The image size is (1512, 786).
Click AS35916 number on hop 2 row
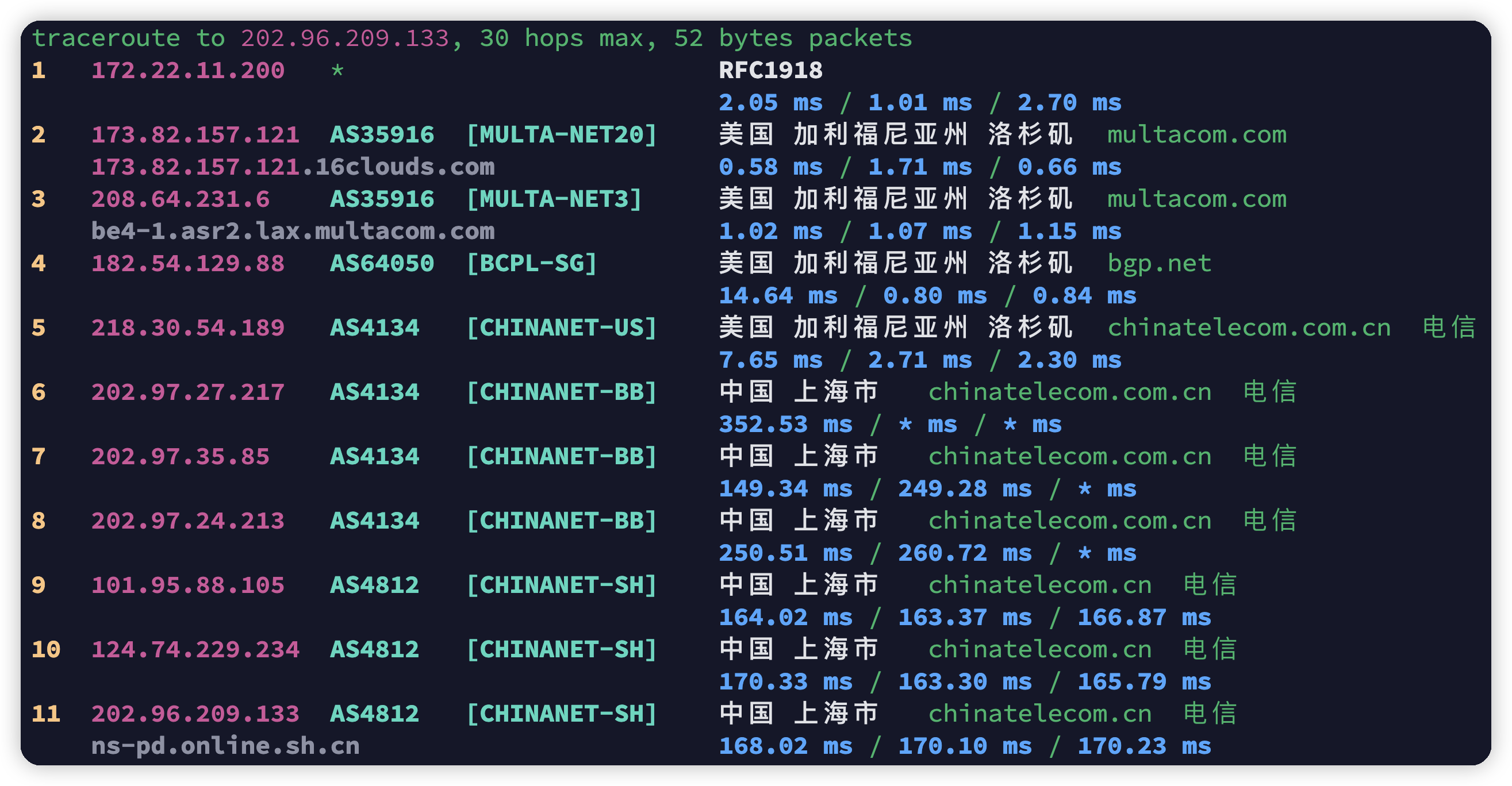[x=382, y=136]
